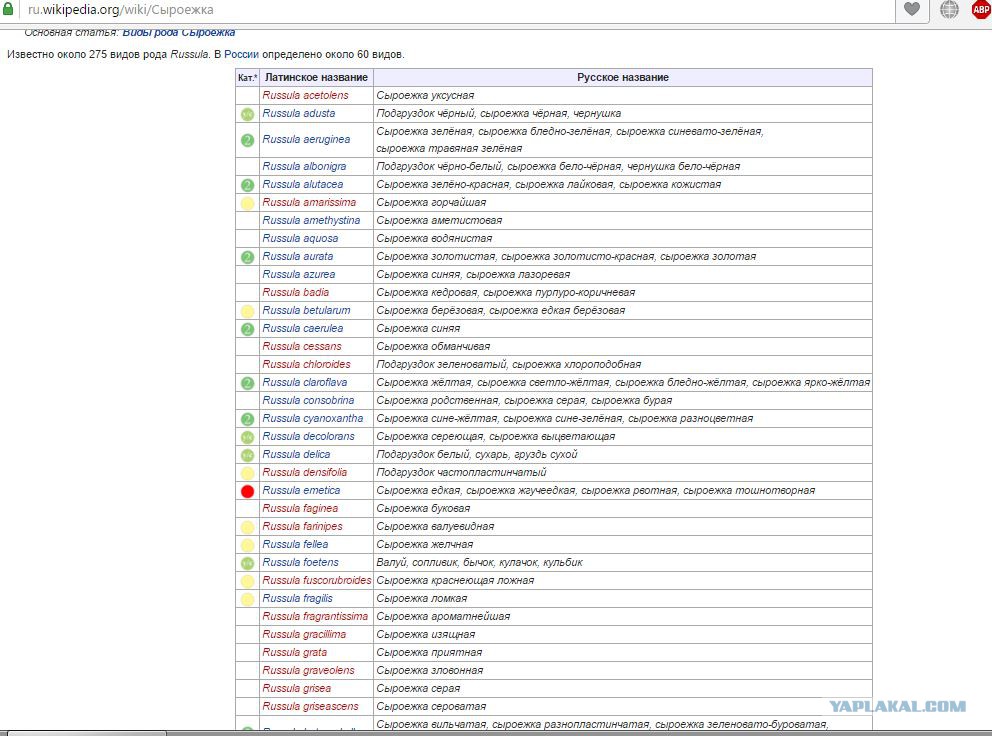Select the text 'Валуй, сопливик, бычок, кулачок, кульбик'
The width and height of the screenshot is (992, 736).
[480, 563]
